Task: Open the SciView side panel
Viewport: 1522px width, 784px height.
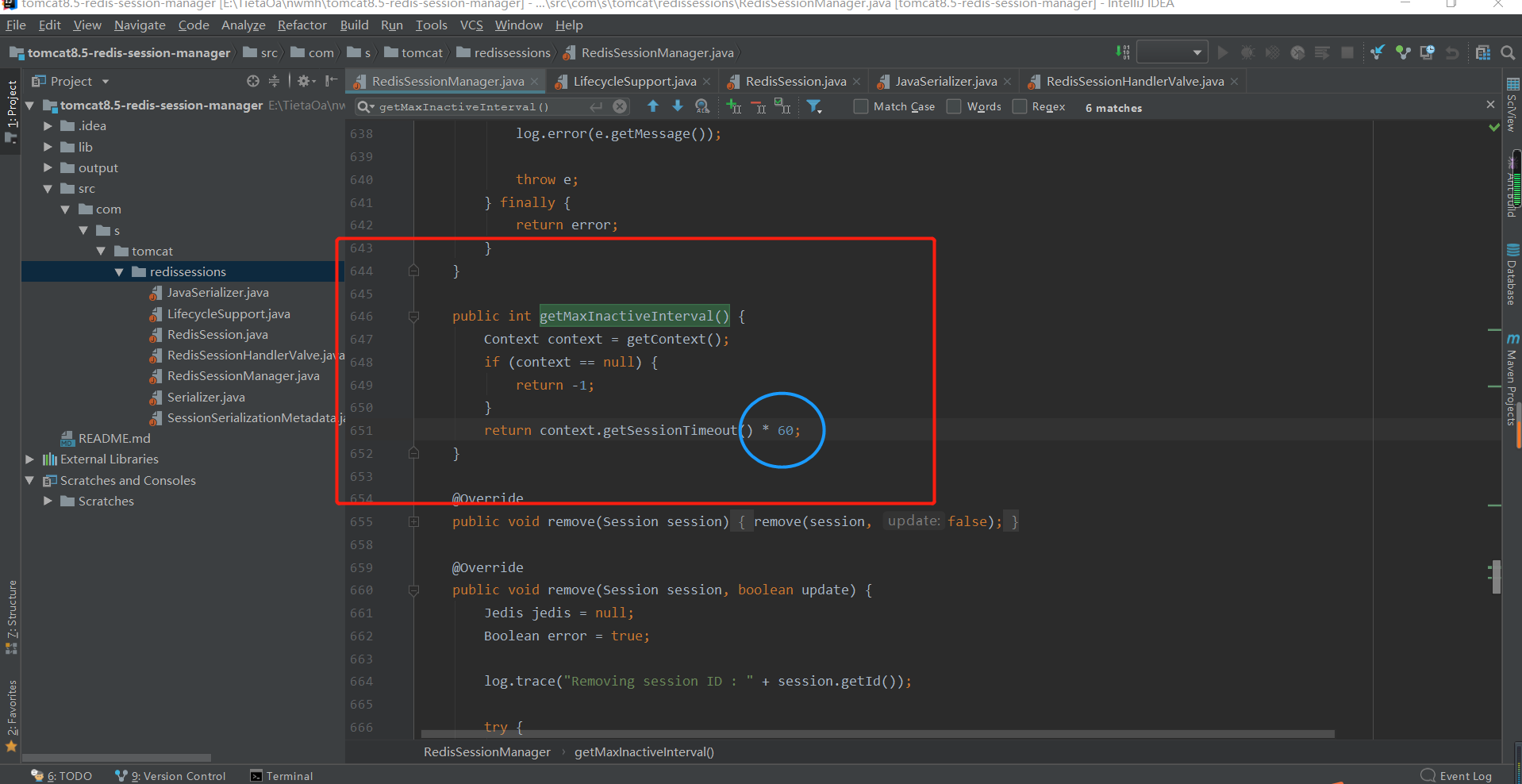Action: 1512,105
